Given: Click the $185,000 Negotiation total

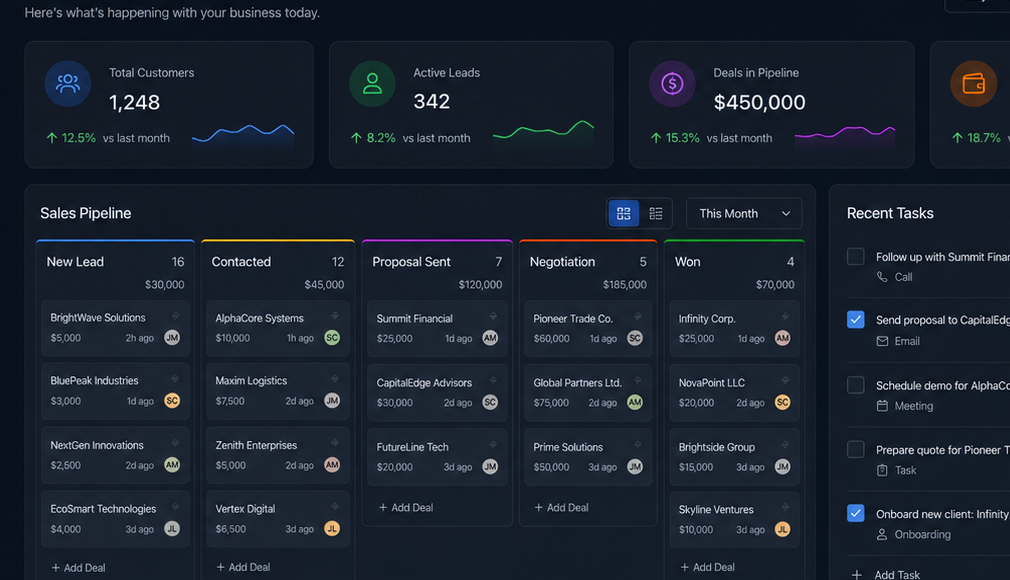Looking at the screenshot, I should coord(624,284).
